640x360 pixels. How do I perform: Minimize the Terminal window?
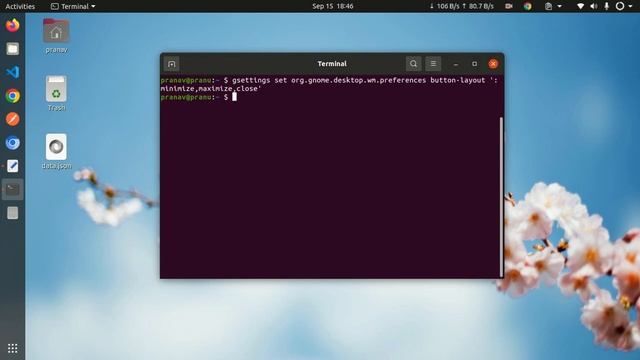click(x=456, y=64)
